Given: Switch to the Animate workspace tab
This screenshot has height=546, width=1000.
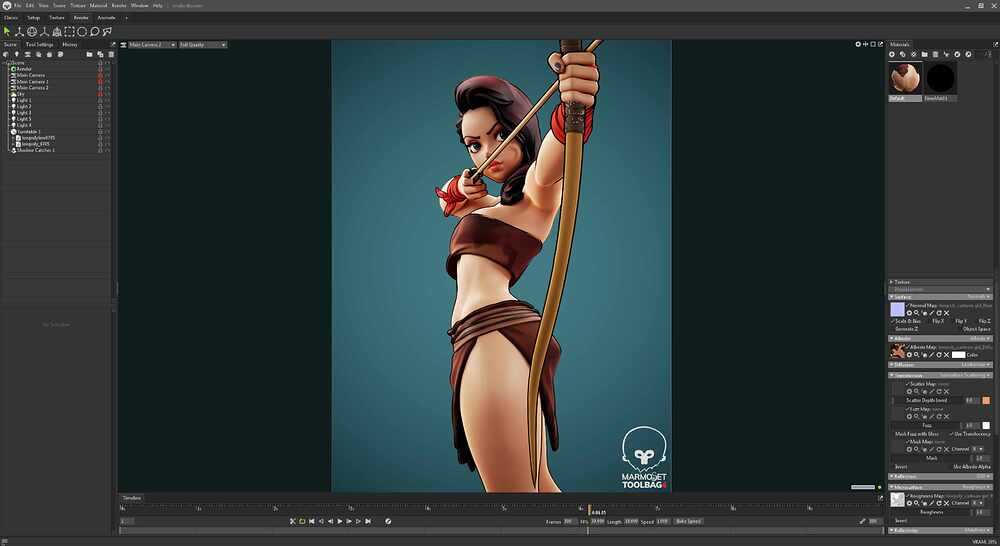Looking at the screenshot, I should click(x=106, y=18).
